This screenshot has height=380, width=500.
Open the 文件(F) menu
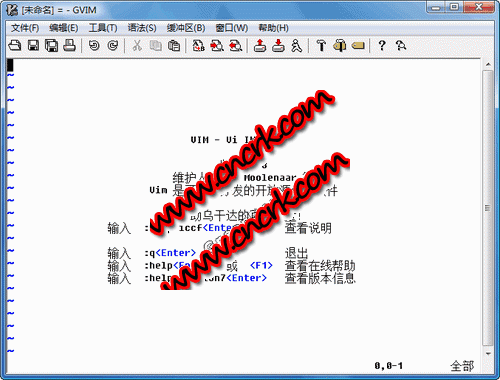[25, 28]
